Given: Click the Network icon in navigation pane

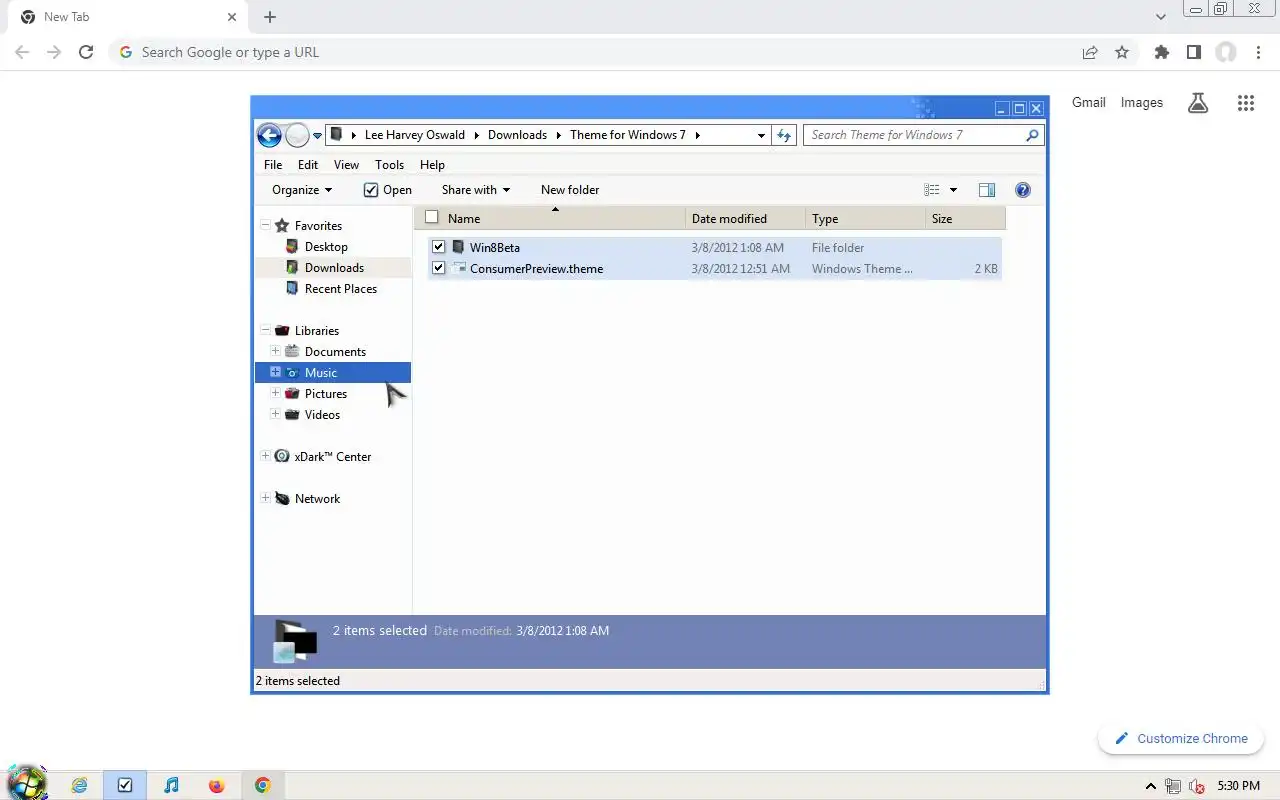Looking at the screenshot, I should (282, 498).
